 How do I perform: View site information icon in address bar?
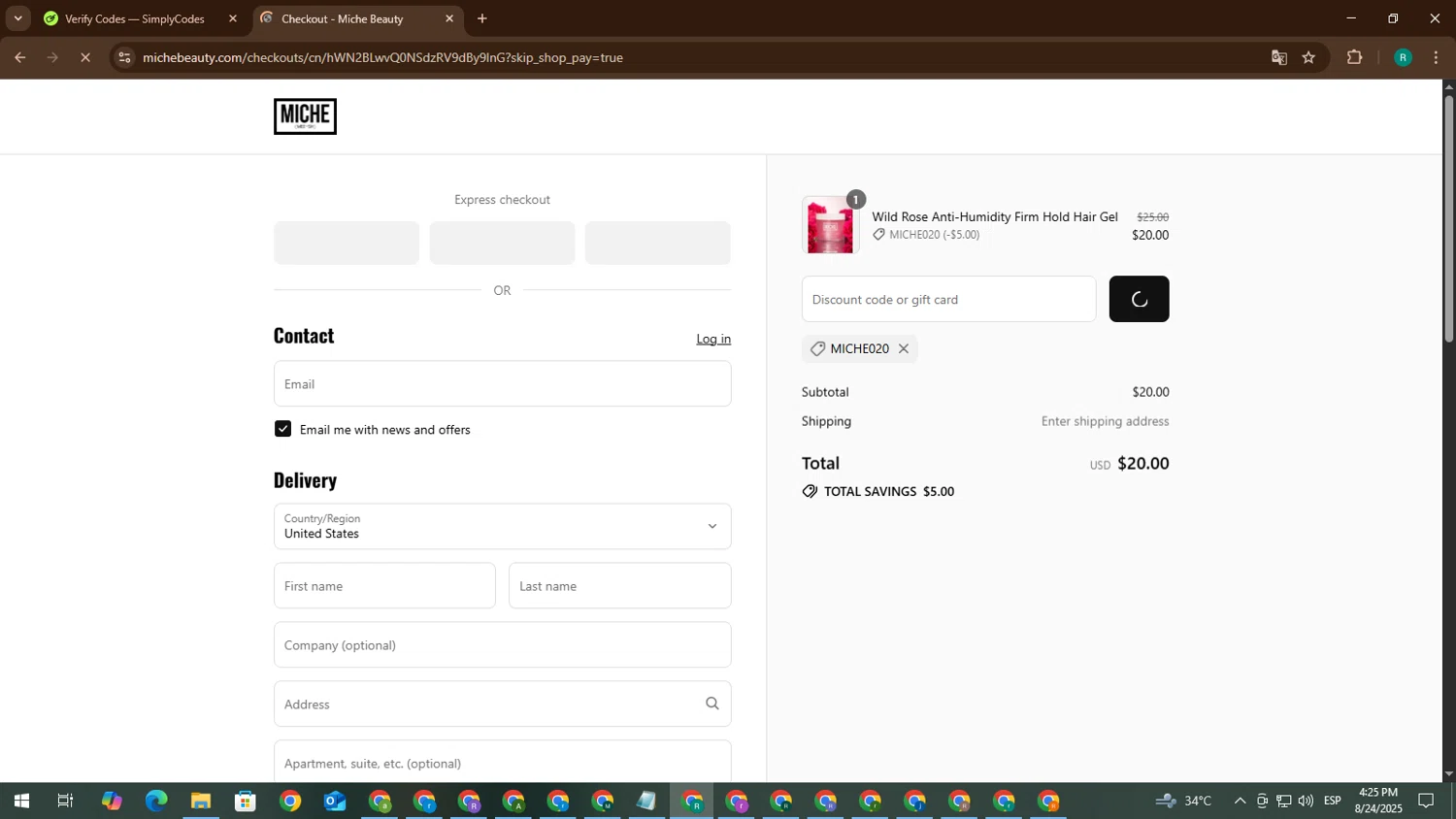point(124,57)
